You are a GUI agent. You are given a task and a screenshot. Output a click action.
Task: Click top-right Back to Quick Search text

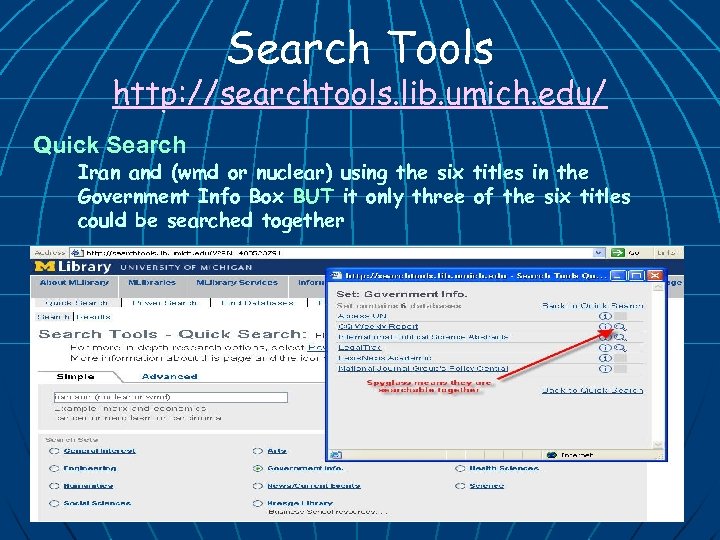pyautogui.click(x=592, y=305)
